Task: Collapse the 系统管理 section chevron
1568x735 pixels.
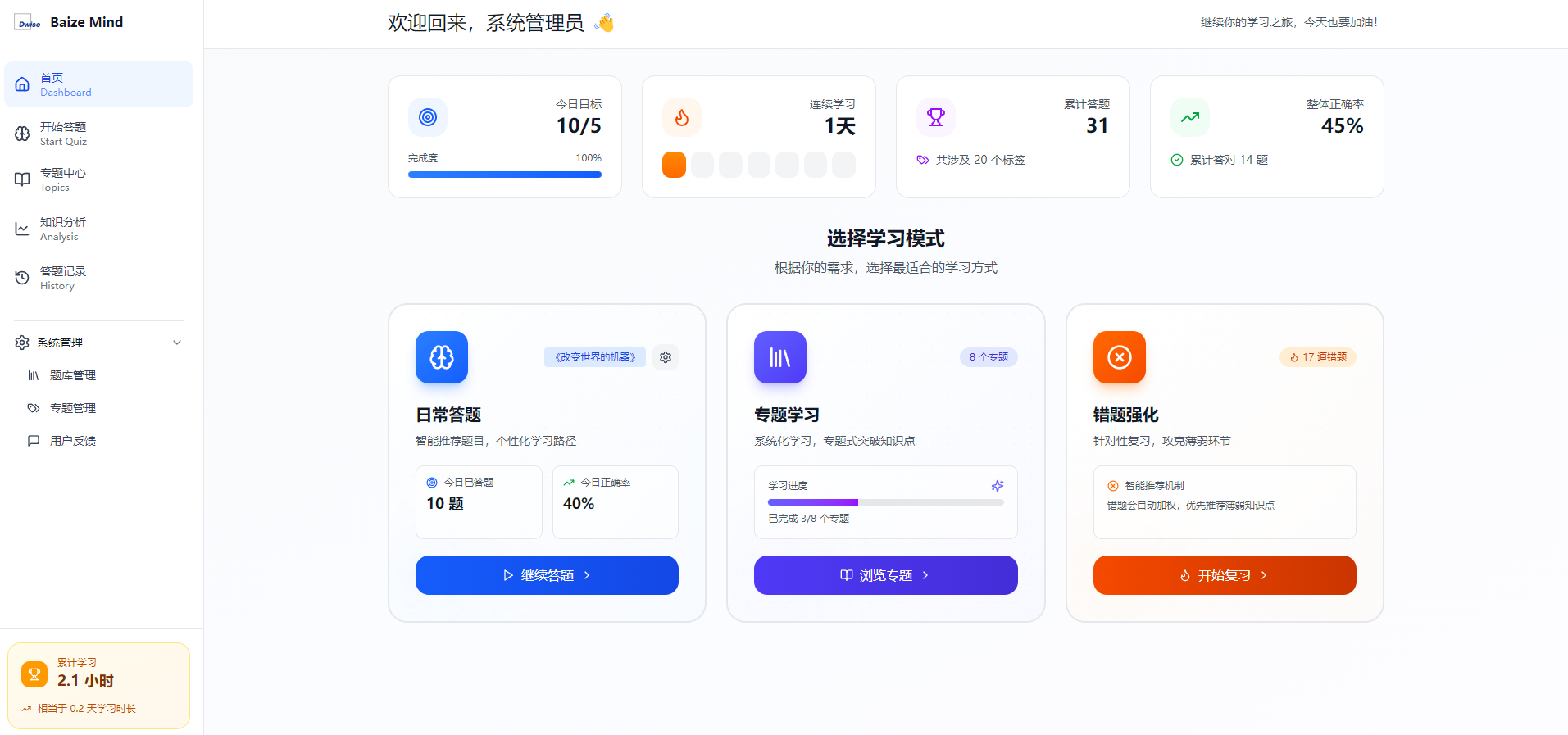Action: click(x=177, y=343)
